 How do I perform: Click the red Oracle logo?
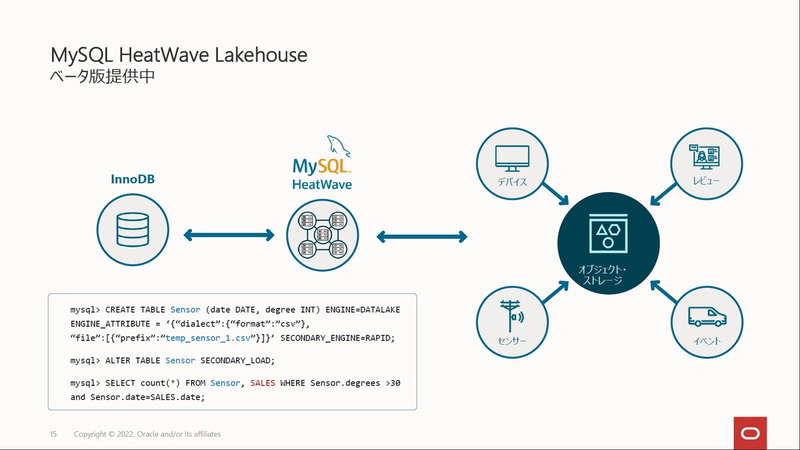(750, 433)
